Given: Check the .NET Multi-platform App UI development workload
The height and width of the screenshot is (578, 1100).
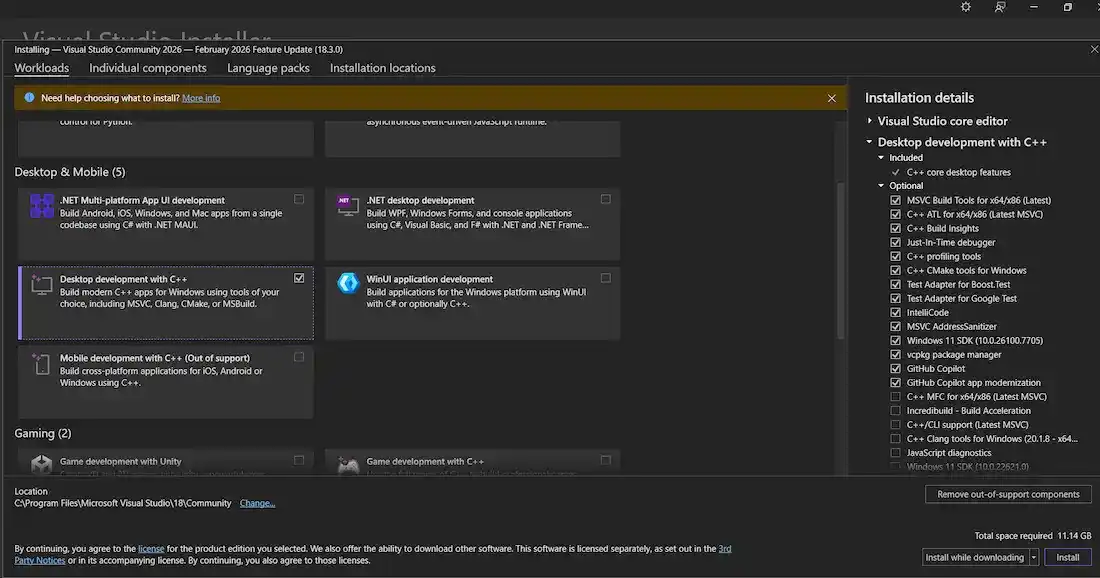Looking at the screenshot, I should [x=299, y=199].
